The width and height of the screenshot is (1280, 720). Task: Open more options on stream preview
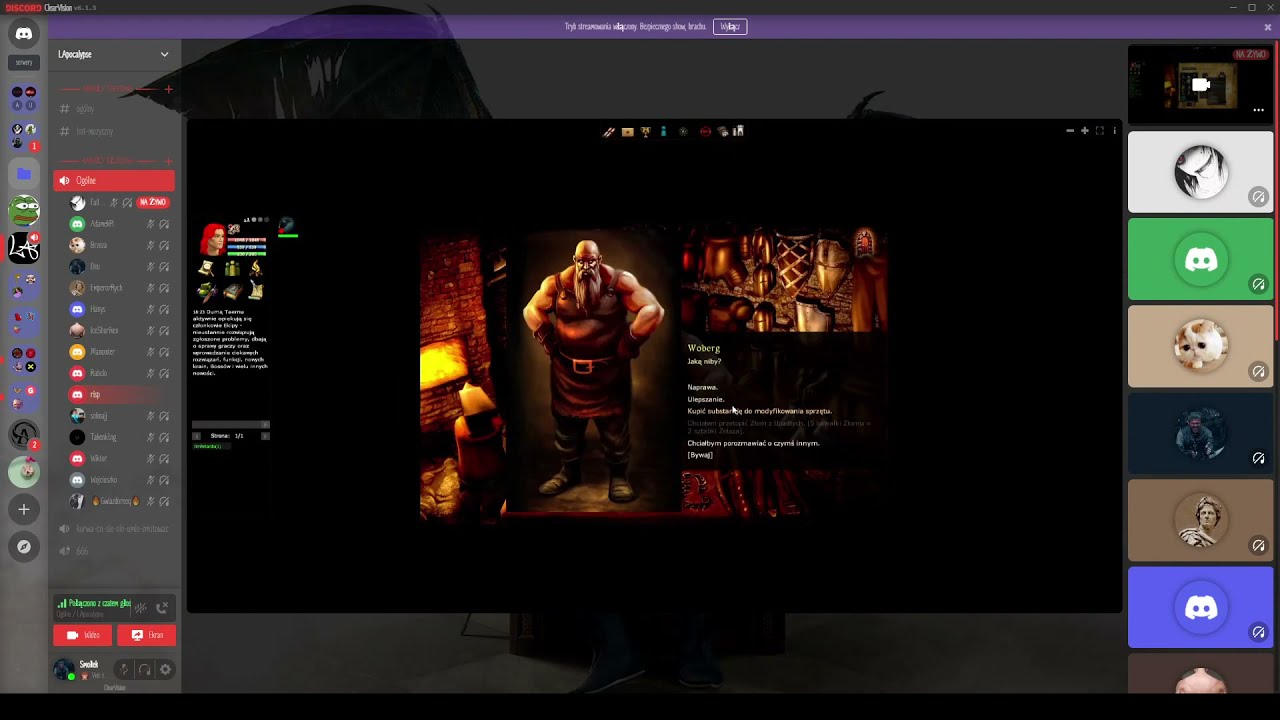(1259, 110)
